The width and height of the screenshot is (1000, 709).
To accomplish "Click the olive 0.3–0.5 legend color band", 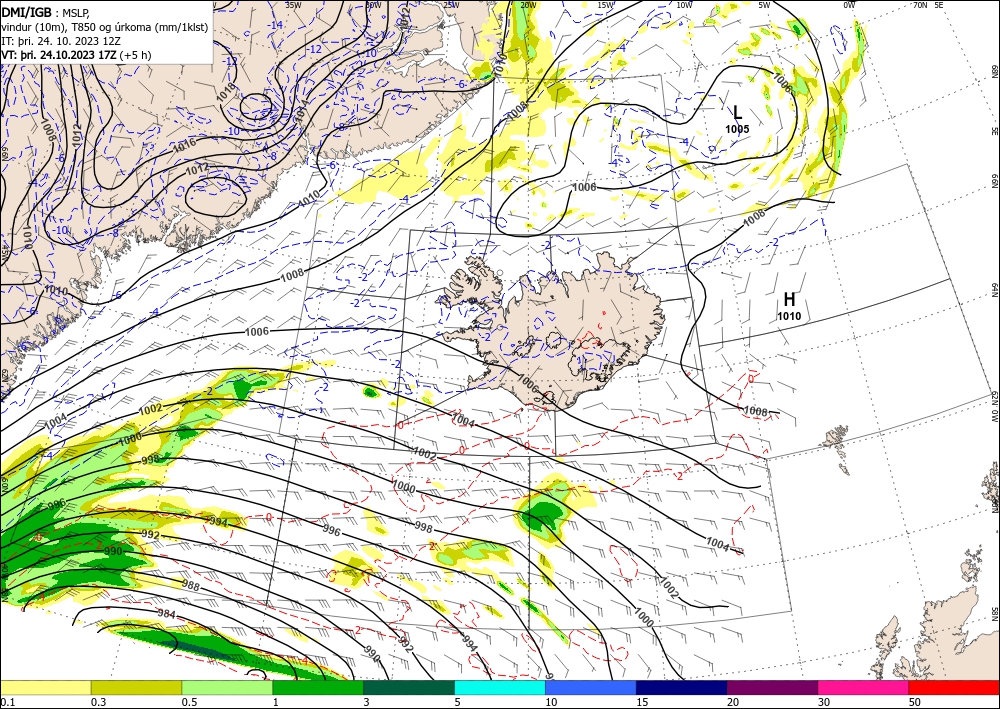I will point(136,687).
